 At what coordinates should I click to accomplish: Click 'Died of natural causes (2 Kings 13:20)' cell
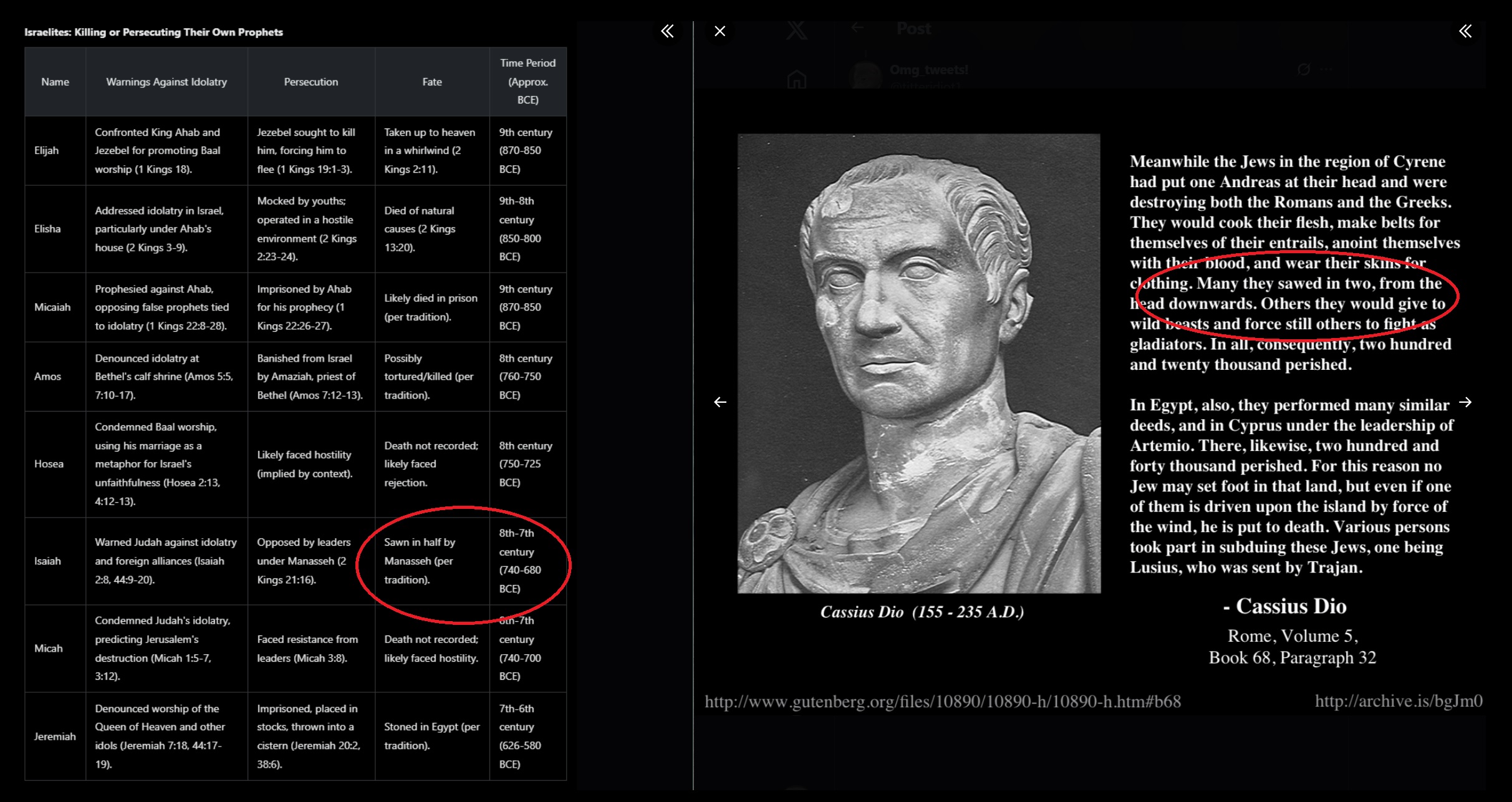432,229
